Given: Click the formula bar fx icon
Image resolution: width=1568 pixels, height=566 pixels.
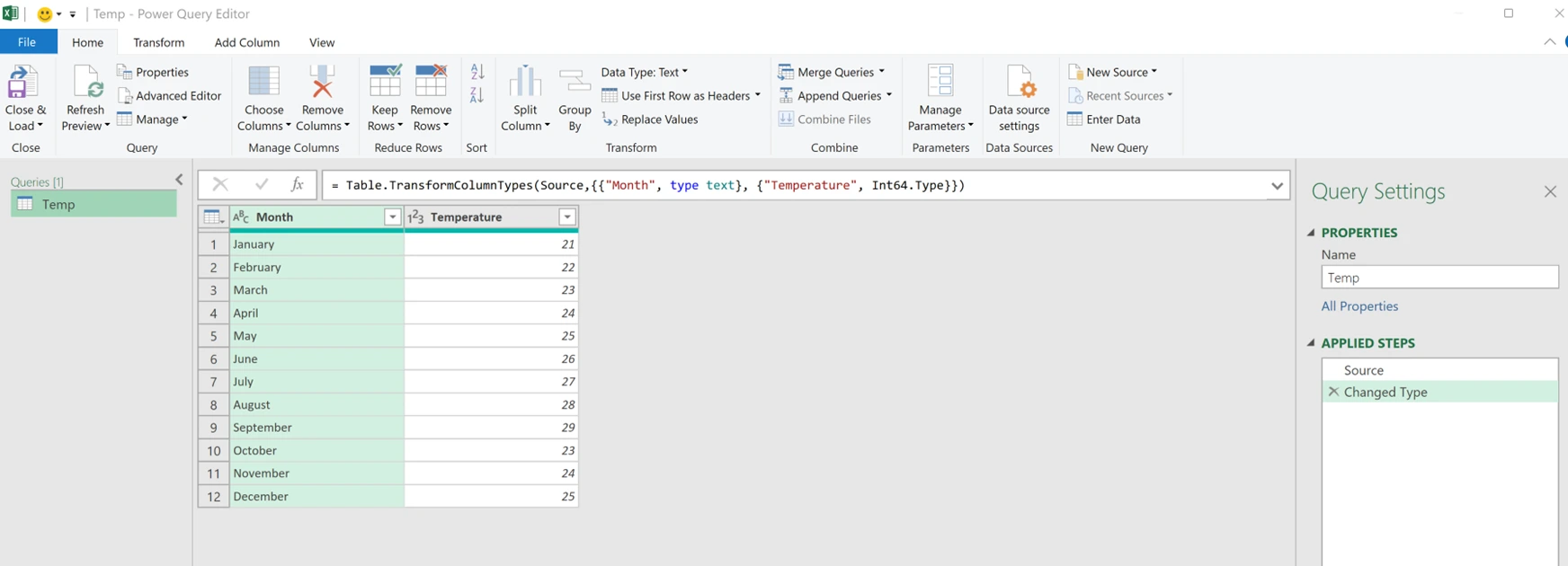Looking at the screenshot, I should click(297, 184).
